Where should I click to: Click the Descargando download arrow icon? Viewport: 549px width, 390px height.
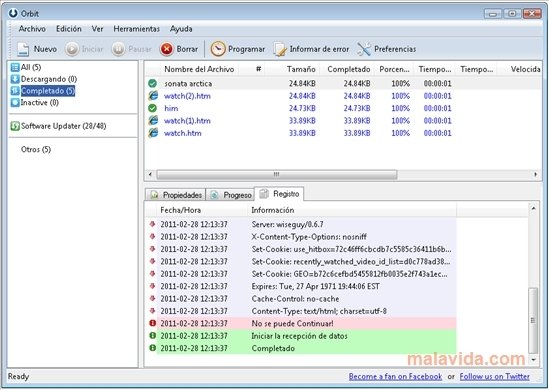[x=15, y=79]
